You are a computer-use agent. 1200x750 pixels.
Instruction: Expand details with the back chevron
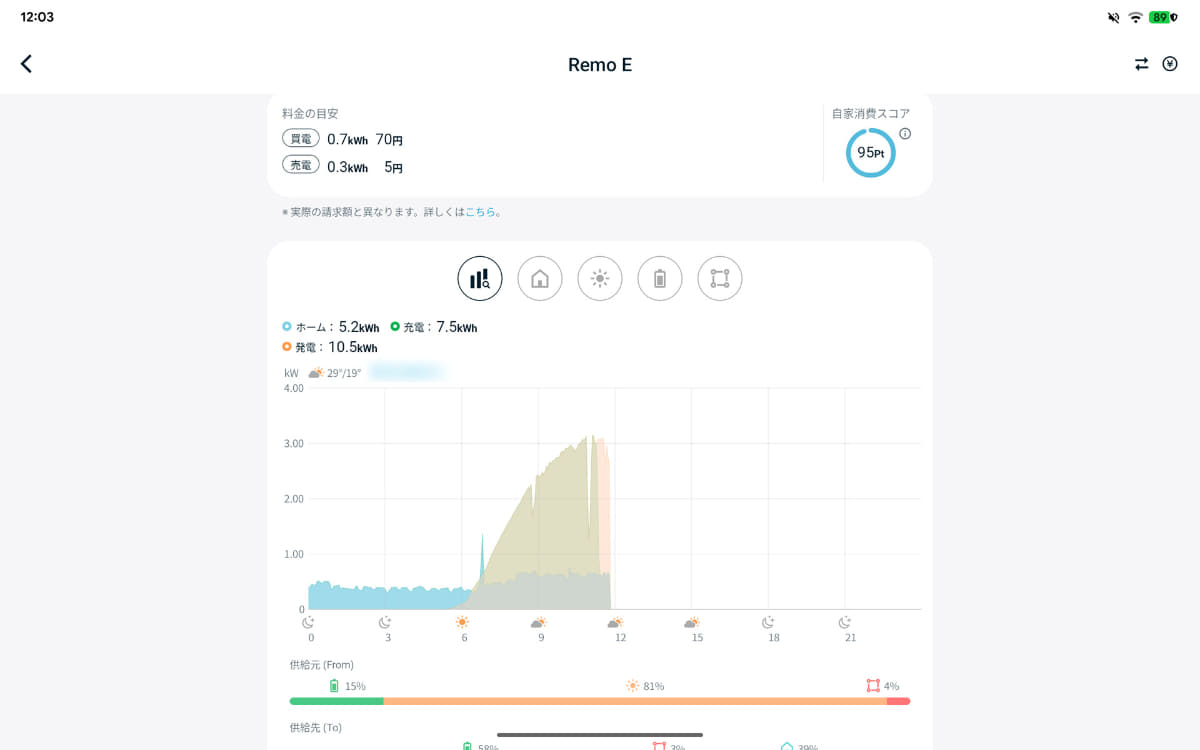click(25, 63)
